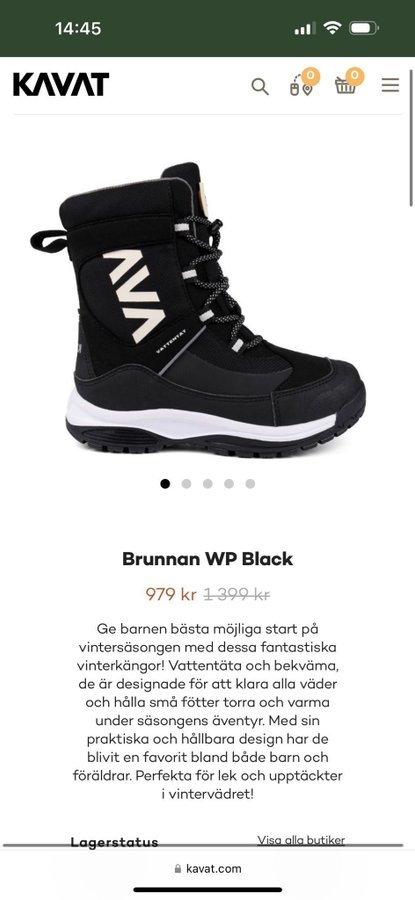Click the black boot product image
415x900 pixels.
198,311
